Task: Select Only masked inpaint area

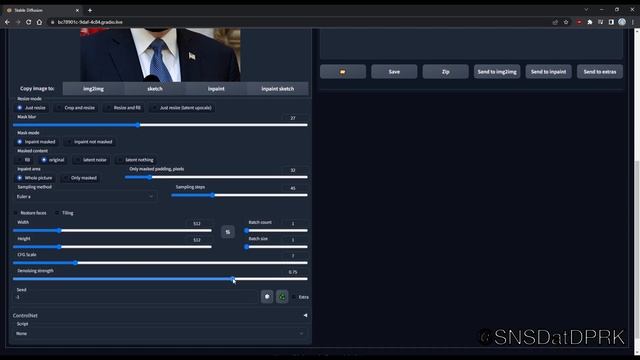Action: (80, 178)
